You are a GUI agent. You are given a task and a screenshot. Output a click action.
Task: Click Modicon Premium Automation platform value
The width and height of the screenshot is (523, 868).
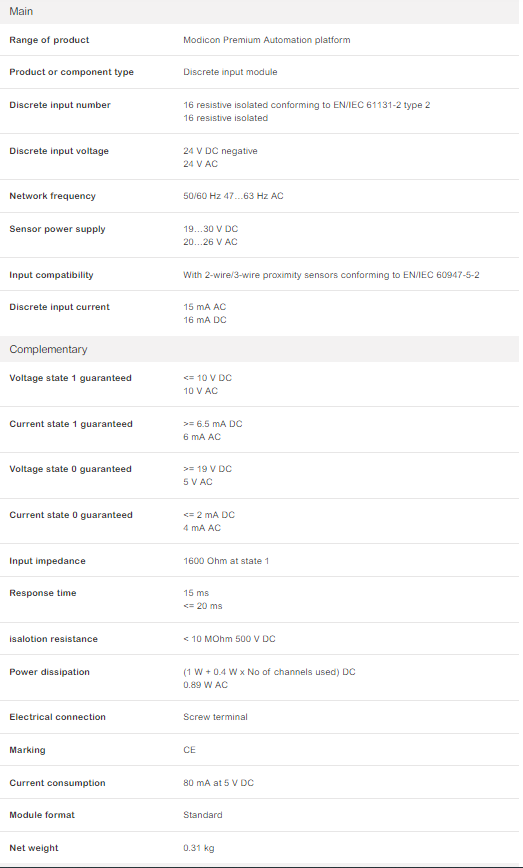(x=267, y=40)
